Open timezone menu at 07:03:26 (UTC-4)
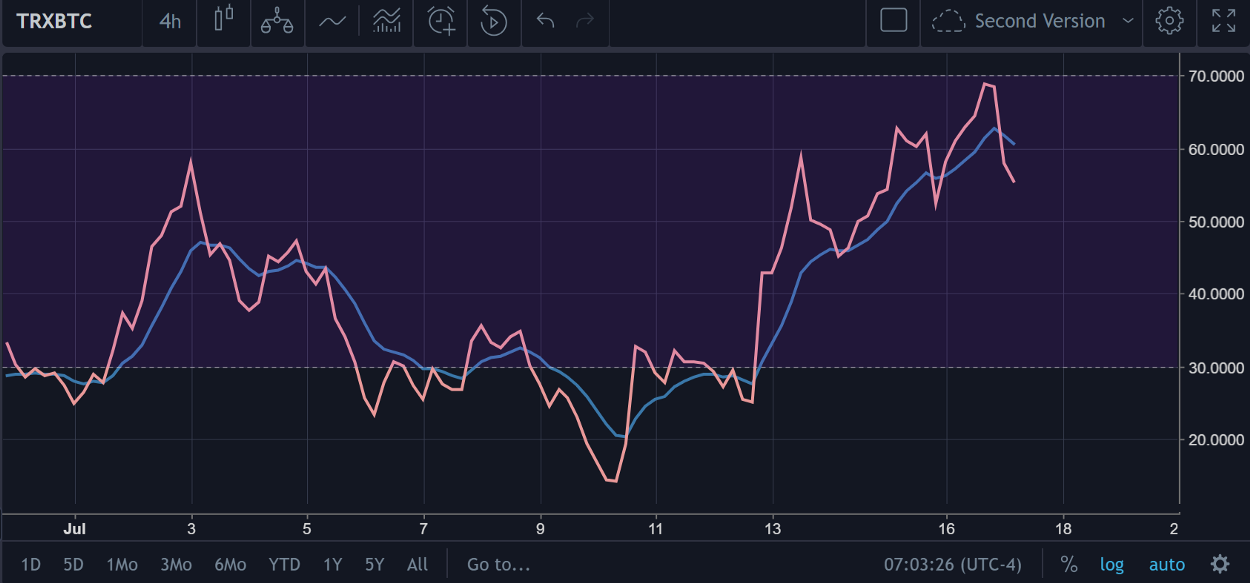Viewport: 1250px width, 583px height. (953, 565)
